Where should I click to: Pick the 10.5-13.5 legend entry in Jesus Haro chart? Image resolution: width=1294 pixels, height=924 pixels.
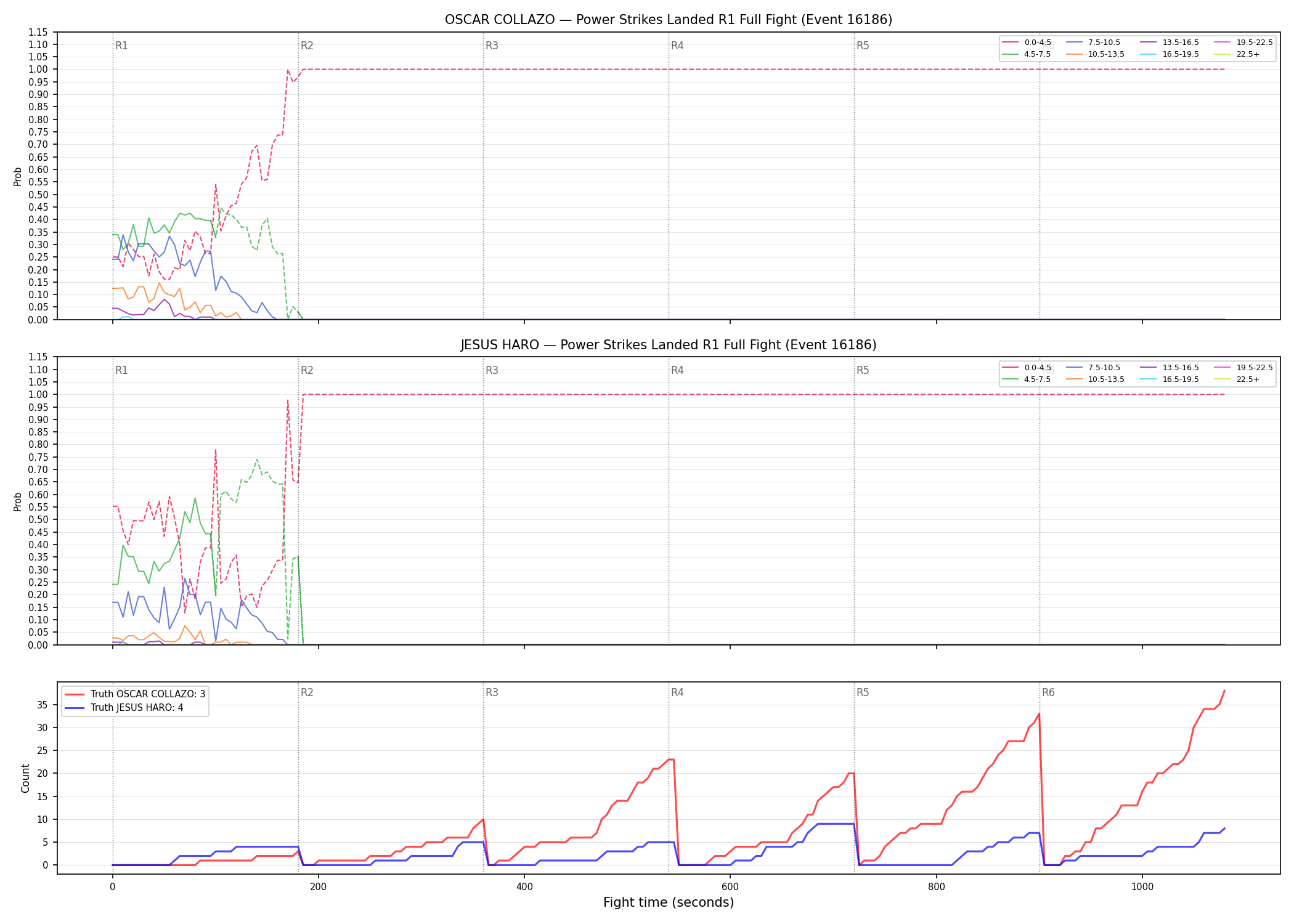coord(1095,379)
